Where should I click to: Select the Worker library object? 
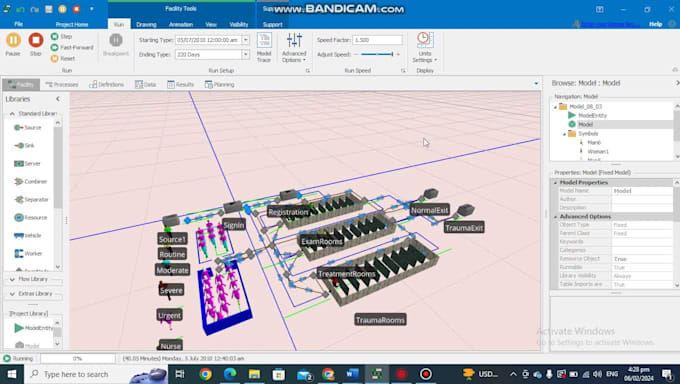pyautogui.click(x=28, y=253)
